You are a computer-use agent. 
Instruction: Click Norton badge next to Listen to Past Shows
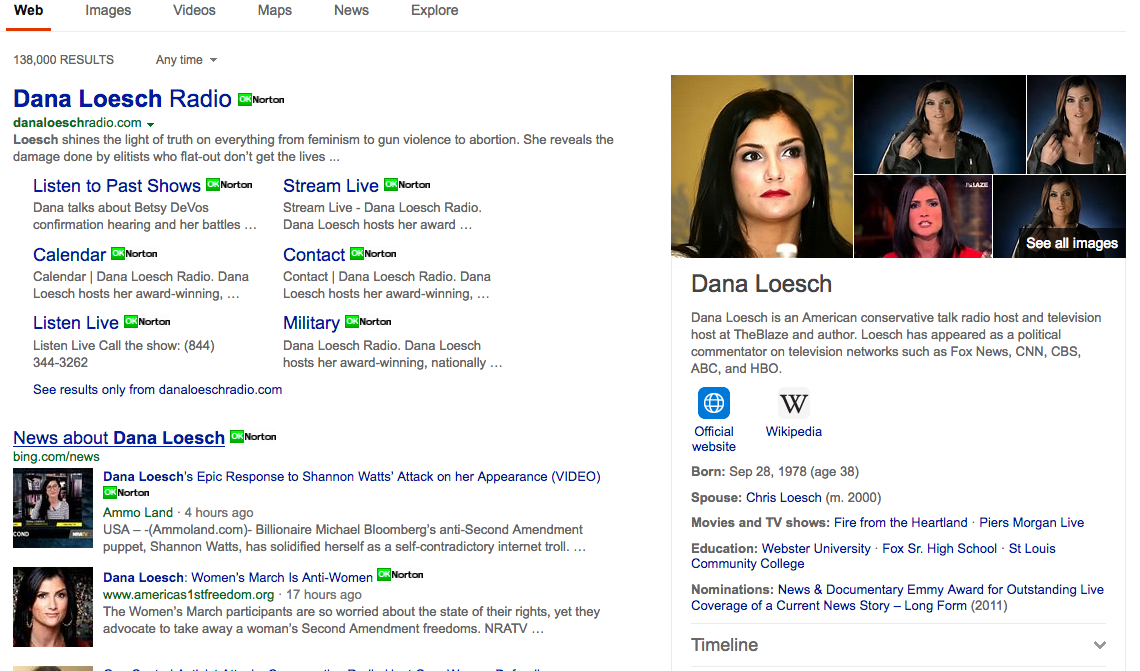(229, 185)
